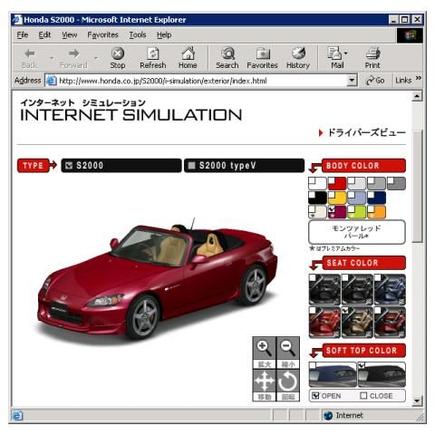Select the move (移動) tool

(x=264, y=385)
